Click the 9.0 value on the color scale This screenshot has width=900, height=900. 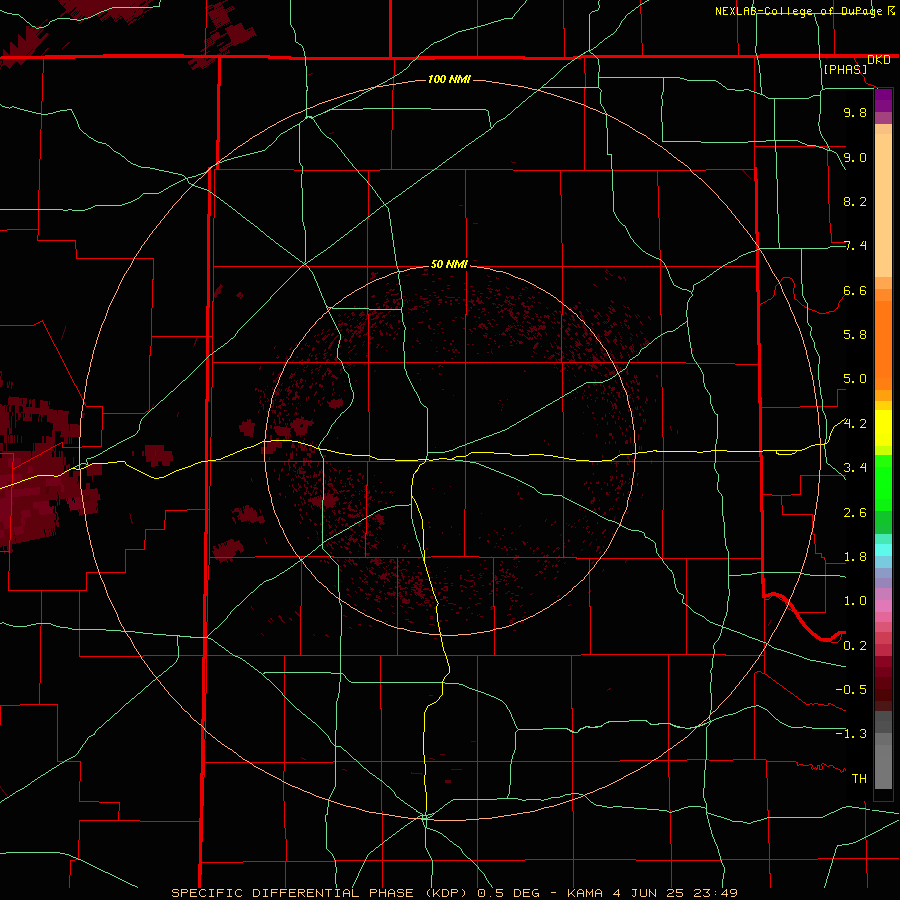[855, 157]
